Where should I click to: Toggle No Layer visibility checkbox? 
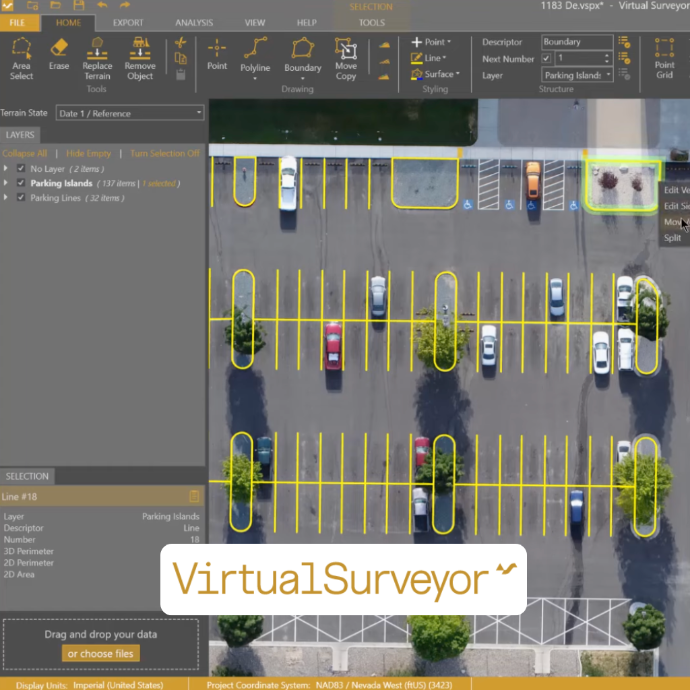click(21, 168)
